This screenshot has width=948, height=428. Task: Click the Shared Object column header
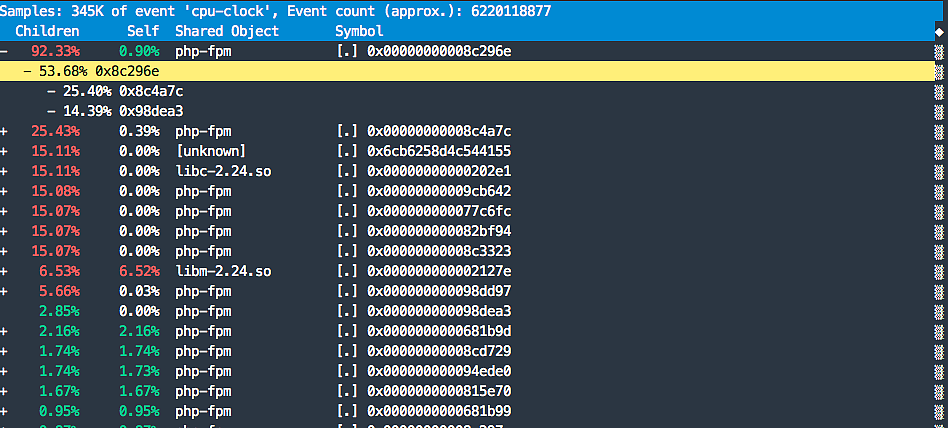click(x=227, y=31)
